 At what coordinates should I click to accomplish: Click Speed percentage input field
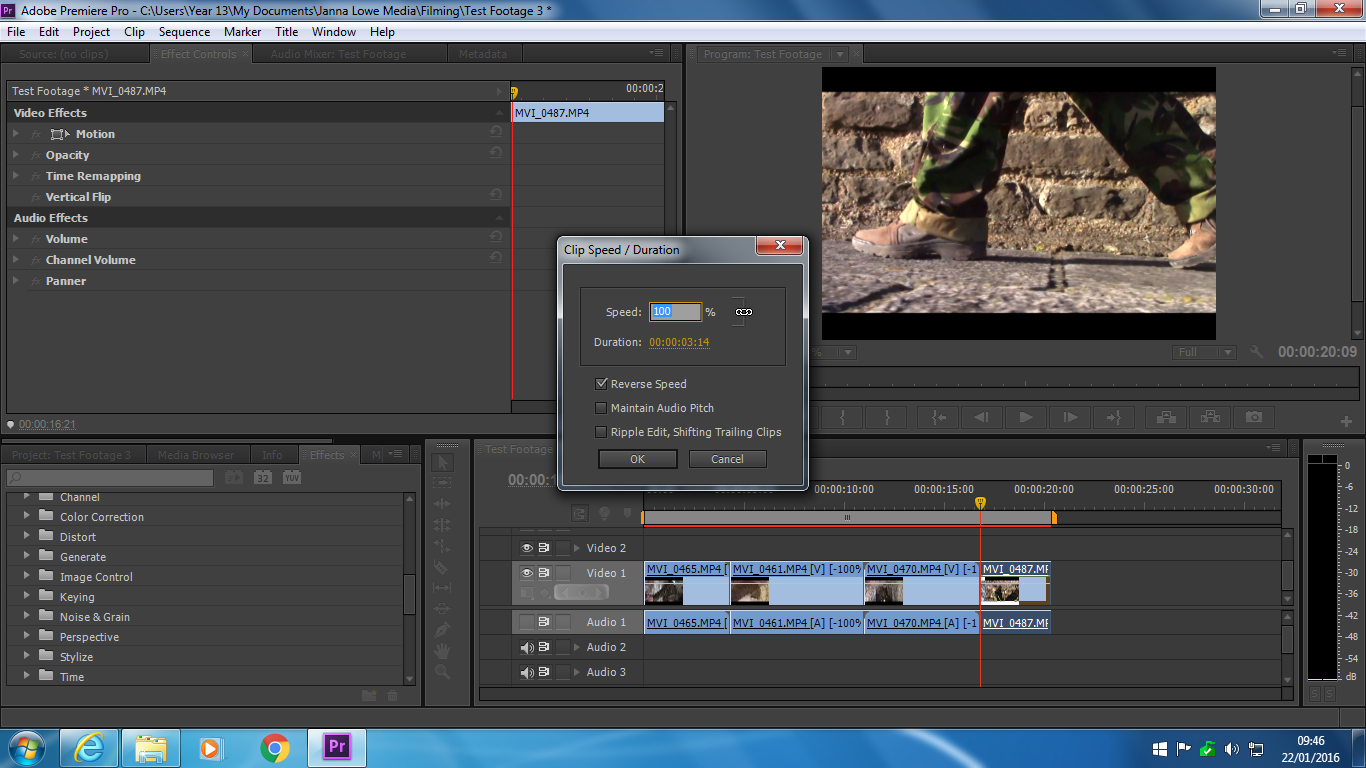tap(675, 312)
